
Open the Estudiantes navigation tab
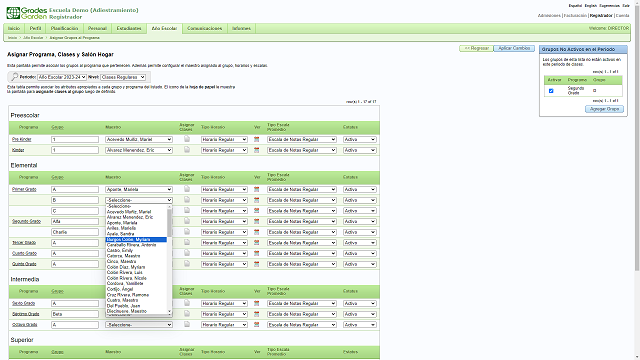coord(129,29)
